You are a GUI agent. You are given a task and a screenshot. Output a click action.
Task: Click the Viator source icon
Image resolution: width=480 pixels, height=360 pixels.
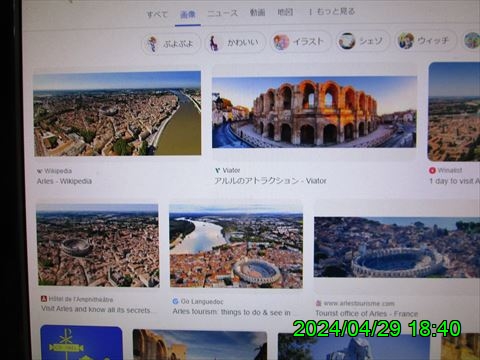pyautogui.click(x=217, y=171)
